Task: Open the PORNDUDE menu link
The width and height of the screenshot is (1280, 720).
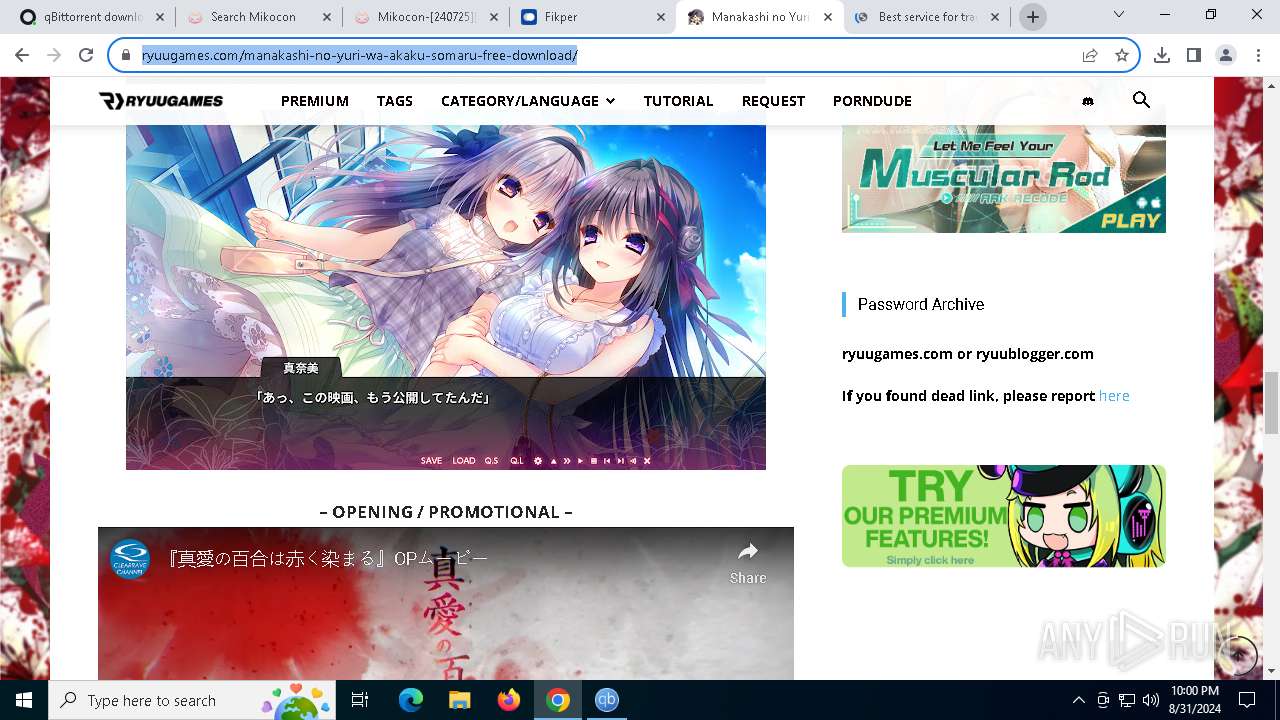Action: (x=872, y=101)
